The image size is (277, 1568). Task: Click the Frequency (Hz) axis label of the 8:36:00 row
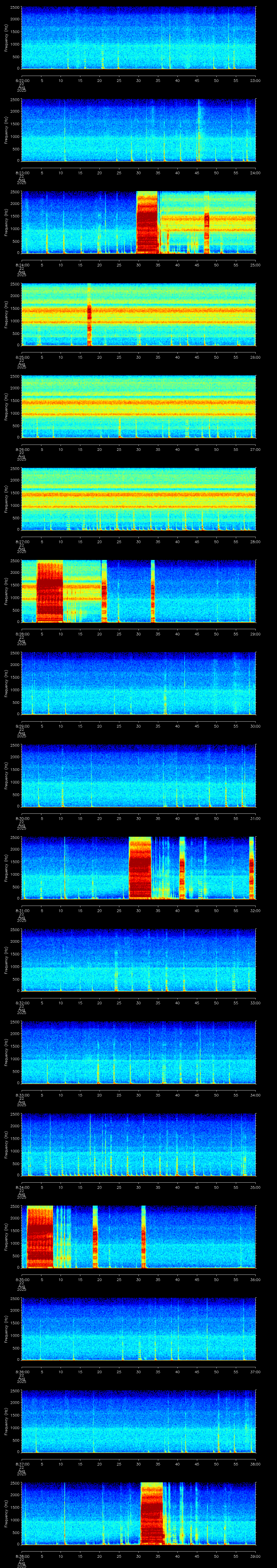point(7,1329)
